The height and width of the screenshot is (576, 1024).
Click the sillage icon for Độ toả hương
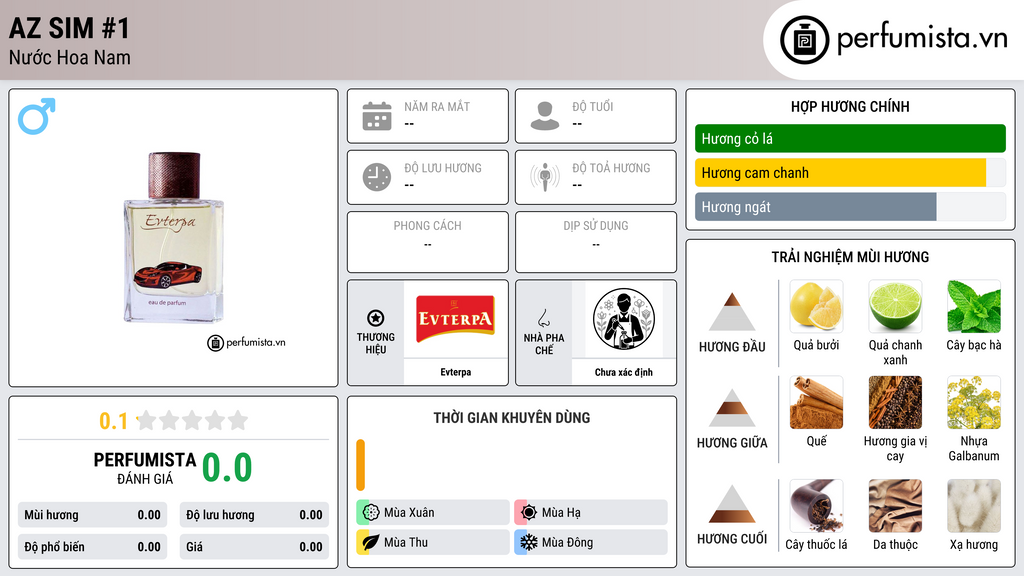tap(545, 177)
